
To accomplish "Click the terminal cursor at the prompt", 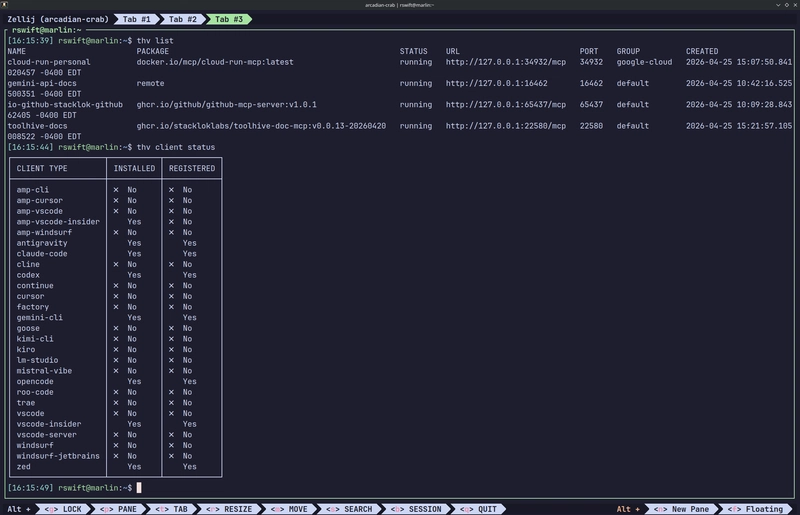I will [x=139, y=488].
